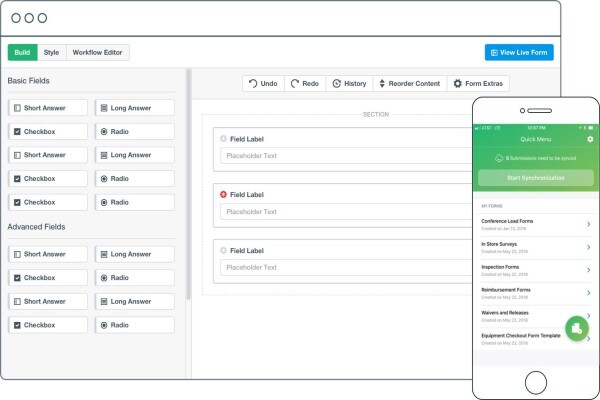Click the Undo button label

(x=269, y=83)
